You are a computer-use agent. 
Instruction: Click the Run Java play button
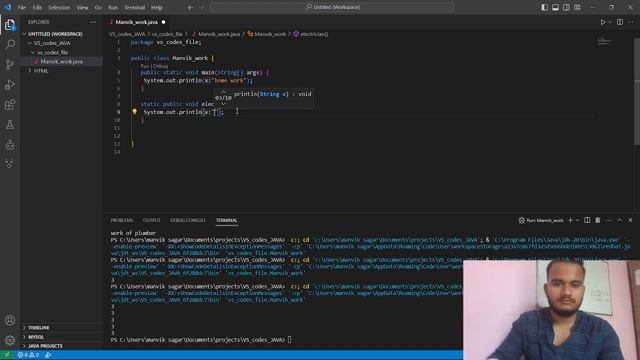[x=602, y=22]
